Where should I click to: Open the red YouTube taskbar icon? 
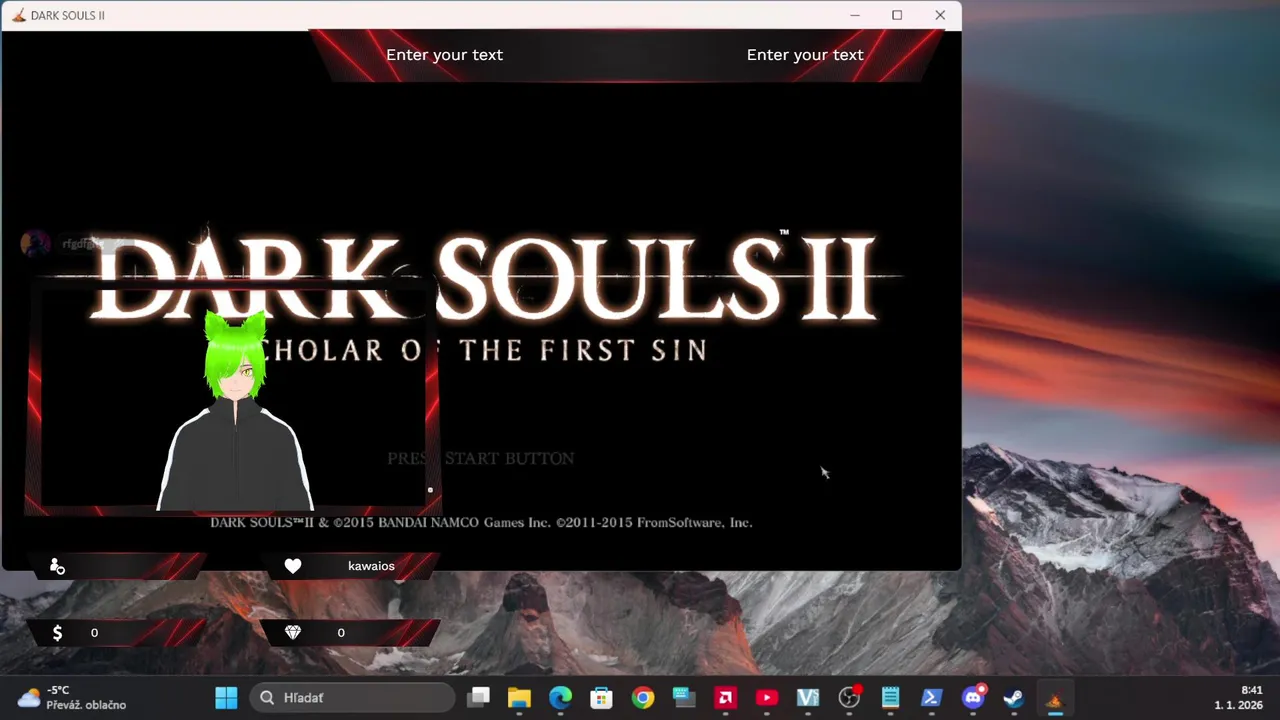767,697
